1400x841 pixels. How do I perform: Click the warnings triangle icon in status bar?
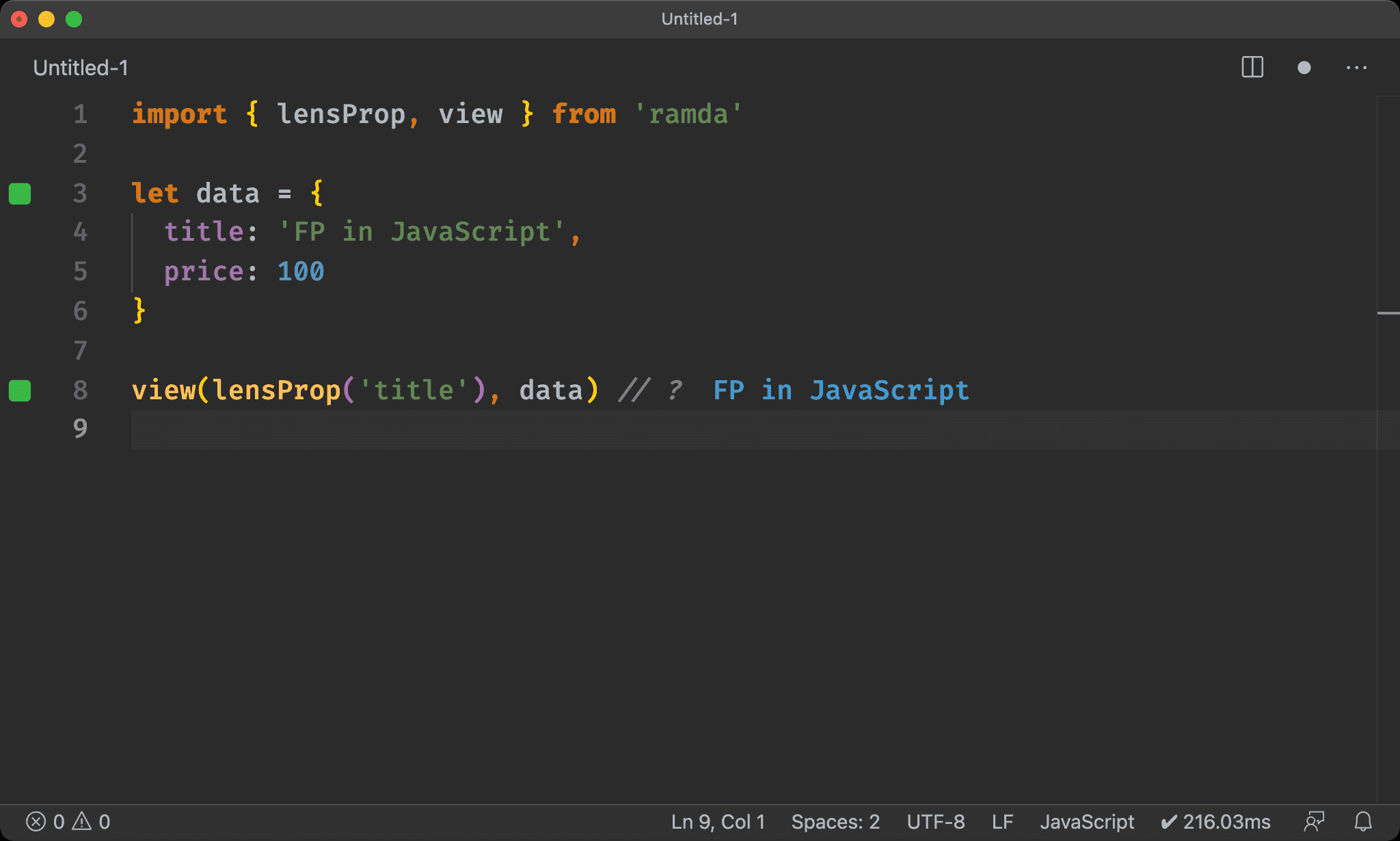pyautogui.click(x=82, y=821)
